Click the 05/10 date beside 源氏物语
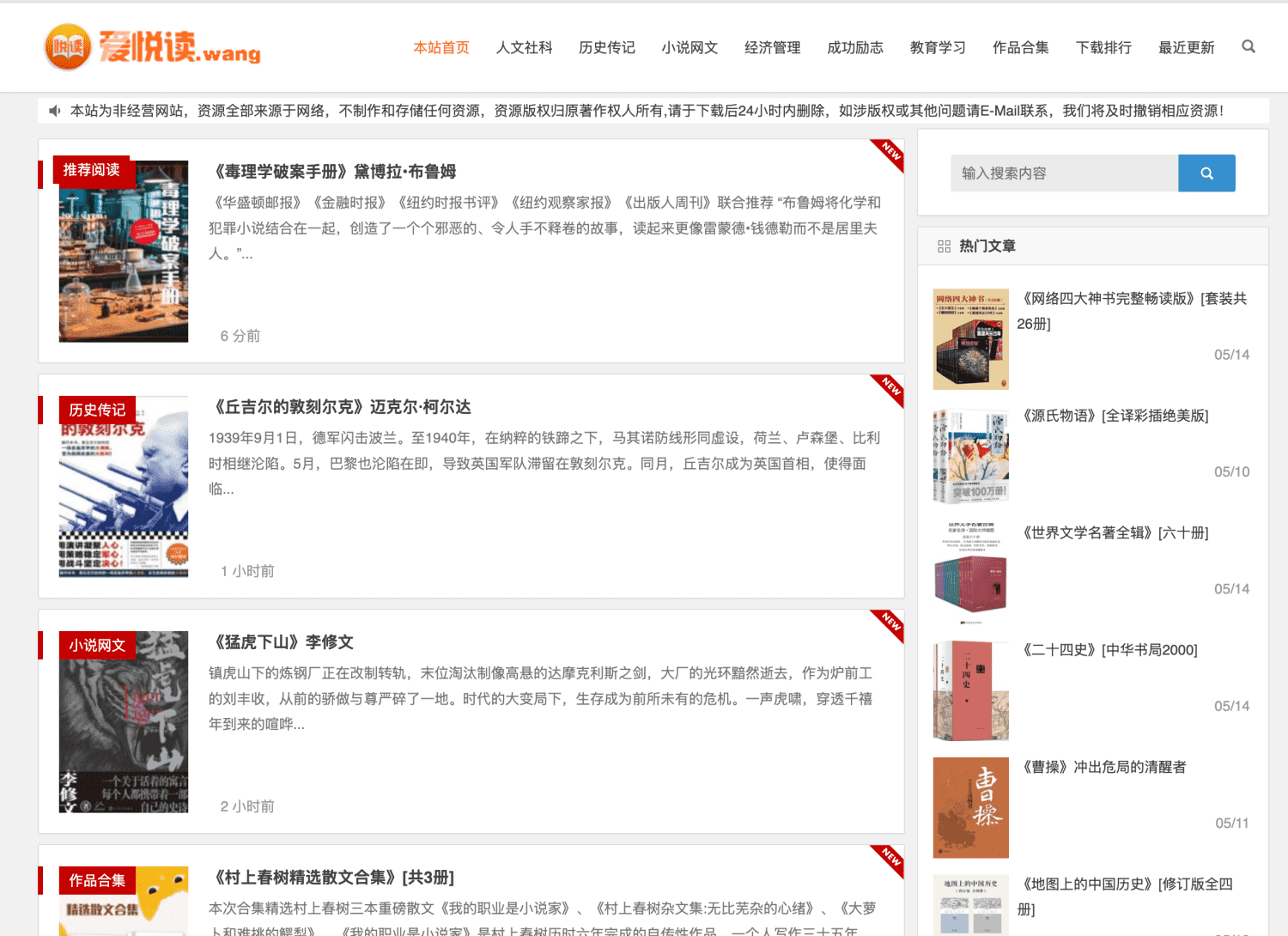Viewport: 1288px width, 936px height. click(x=1231, y=472)
